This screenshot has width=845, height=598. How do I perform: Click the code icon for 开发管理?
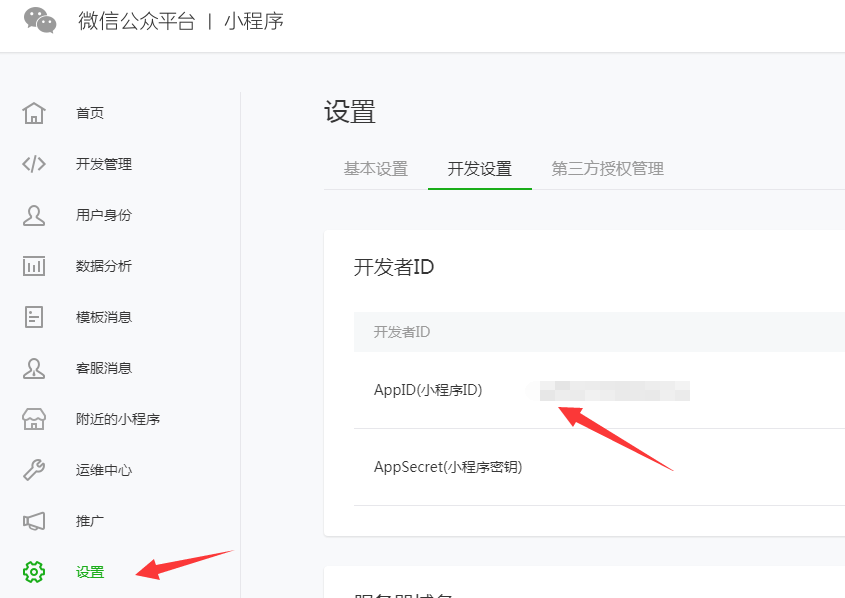(x=34, y=164)
